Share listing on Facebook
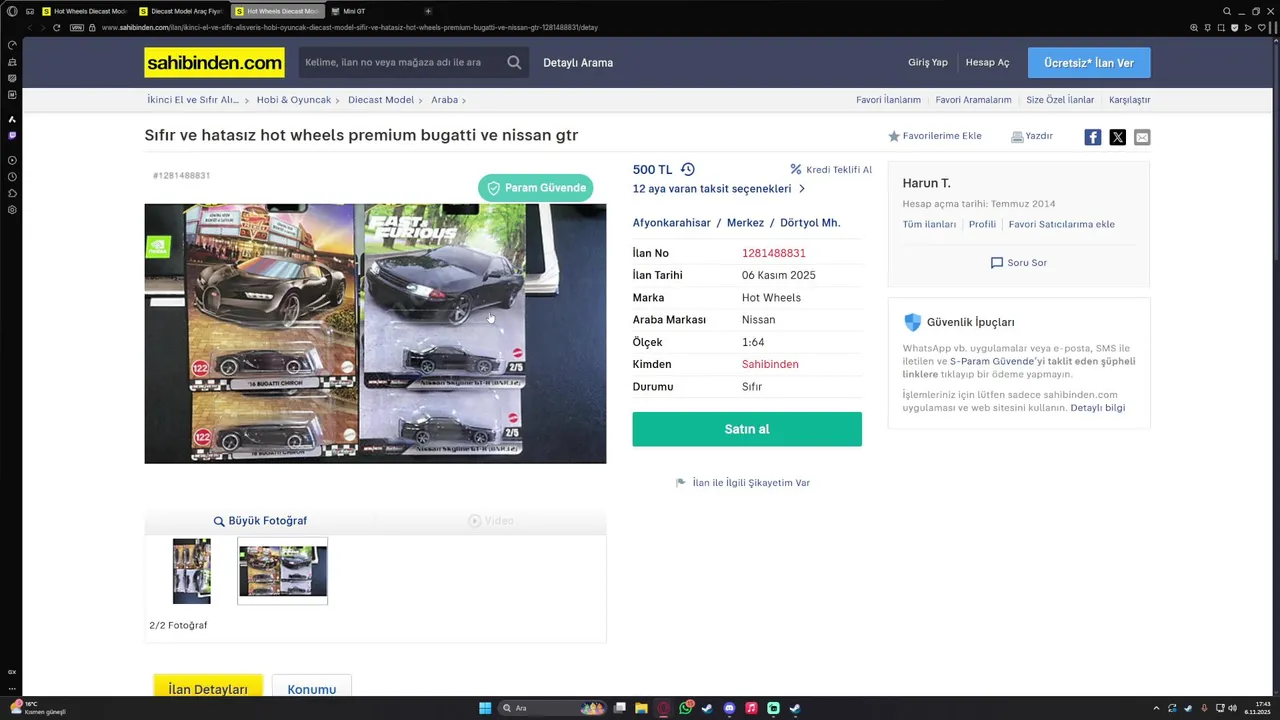1280x720 pixels. coord(1093,137)
